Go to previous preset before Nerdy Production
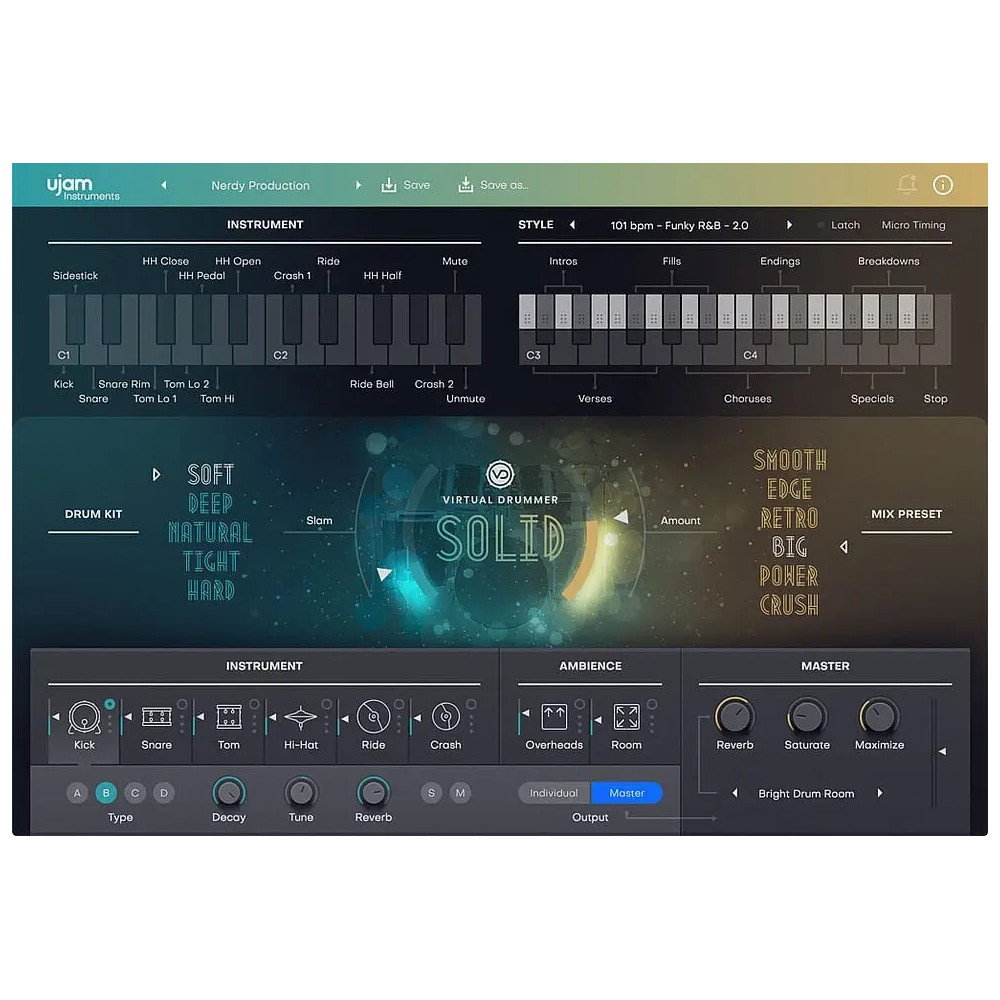1000x1000 pixels. 163,185
